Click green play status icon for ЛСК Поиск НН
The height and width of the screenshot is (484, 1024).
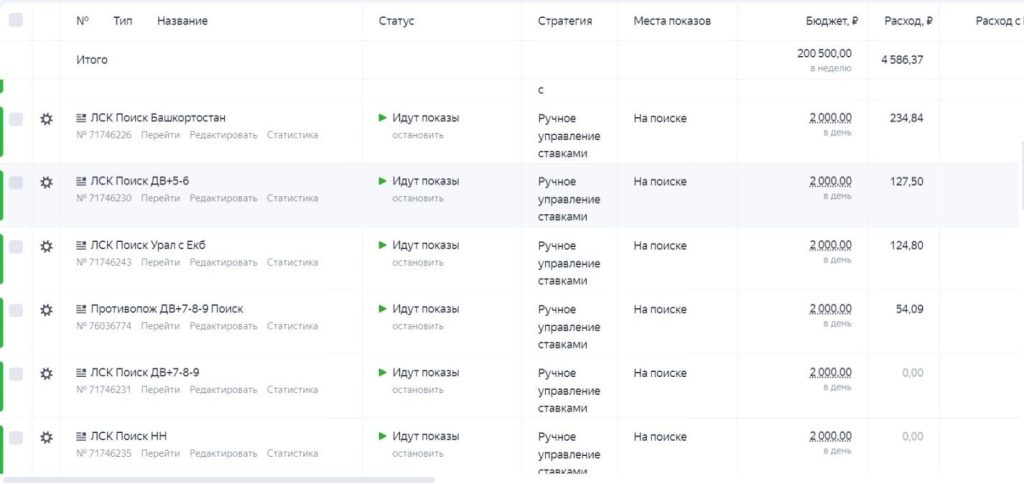pos(383,436)
